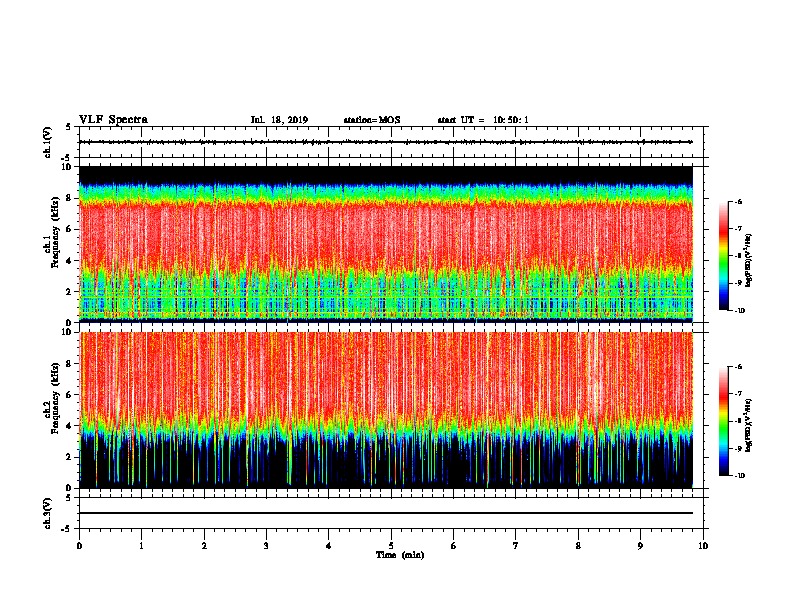The width and height of the screenshot is (792, 612).
Task: Click the ch.3 flat waveform trace panel
Action: [391, 513]
